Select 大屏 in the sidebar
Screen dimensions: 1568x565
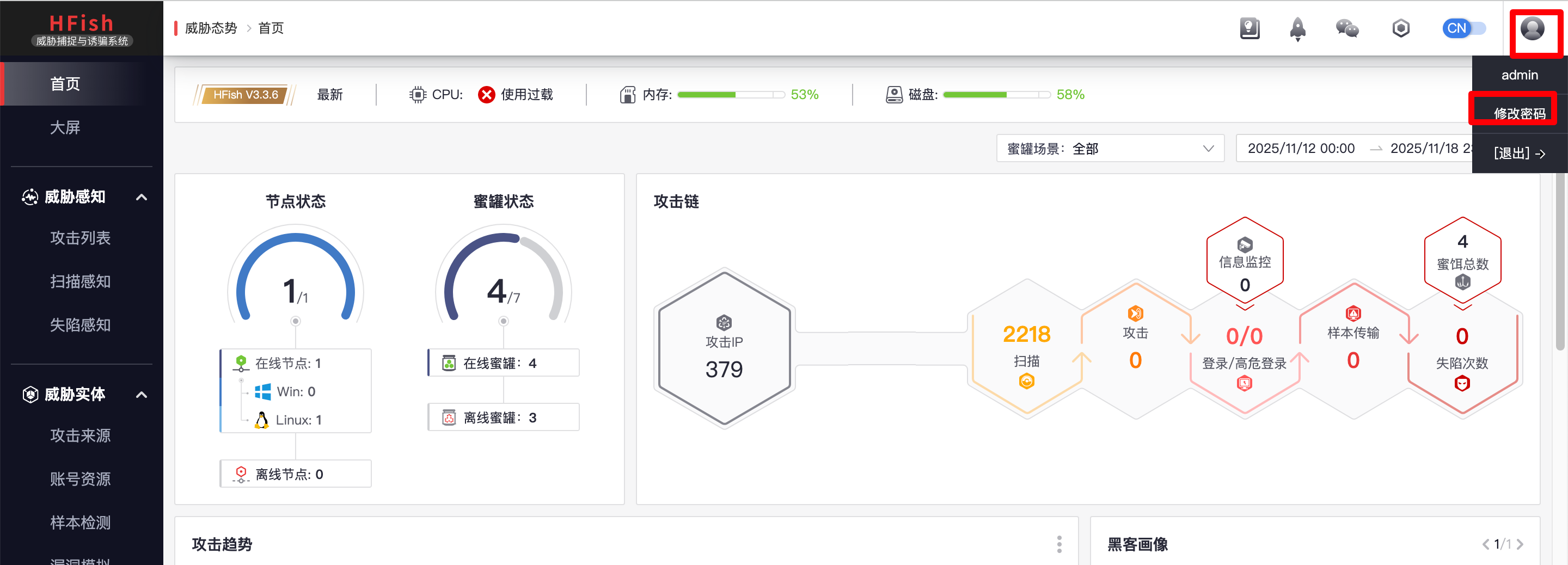[65, 127]
